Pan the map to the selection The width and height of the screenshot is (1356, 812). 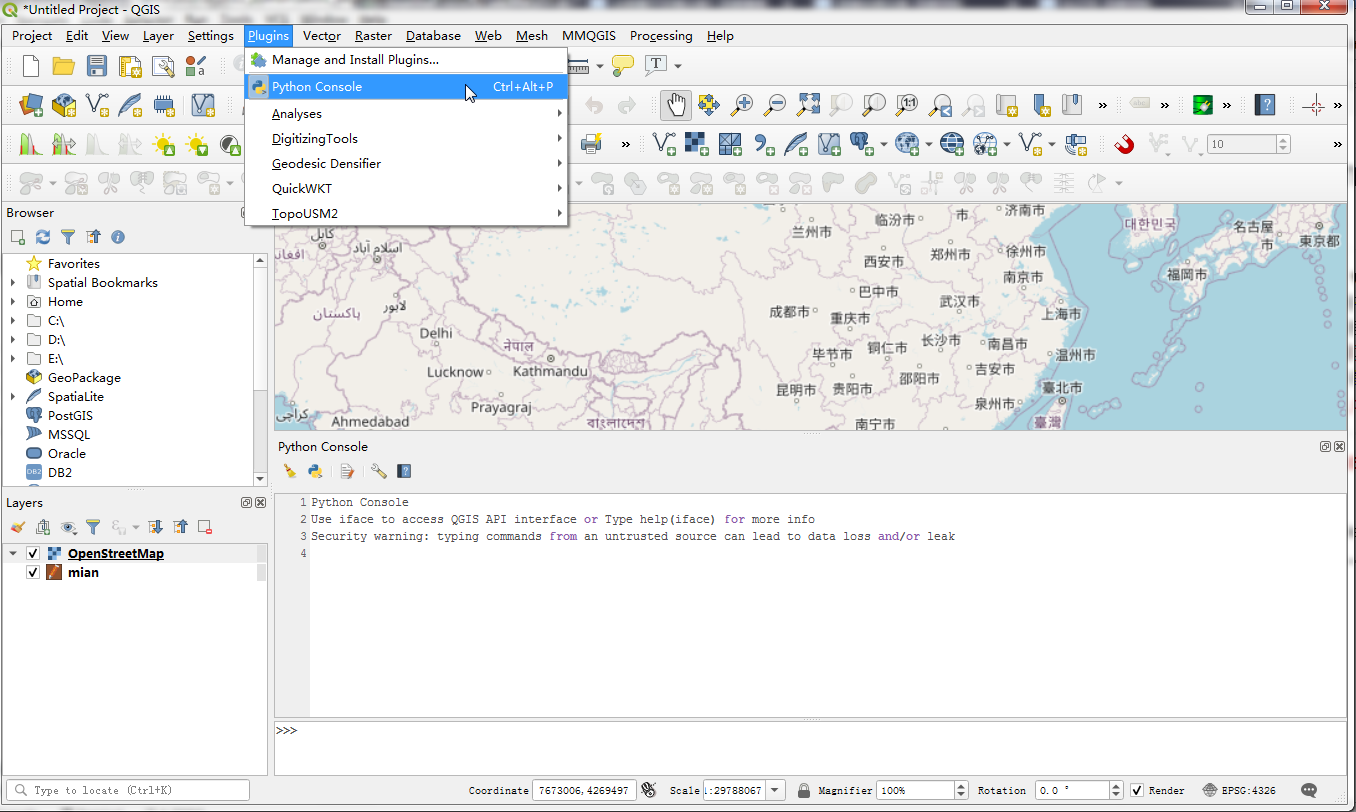coord(709,104)
